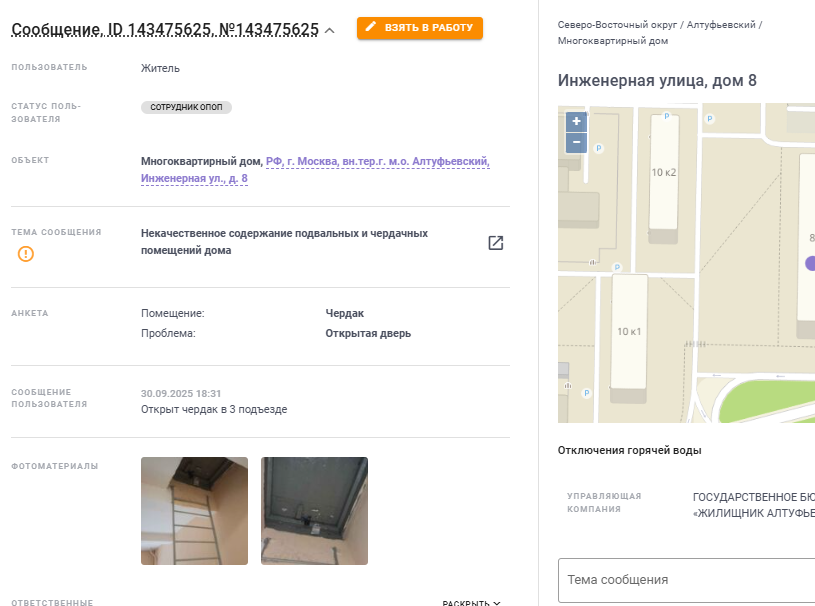Collapse message header chevron next to ID

tap(330, 31)
